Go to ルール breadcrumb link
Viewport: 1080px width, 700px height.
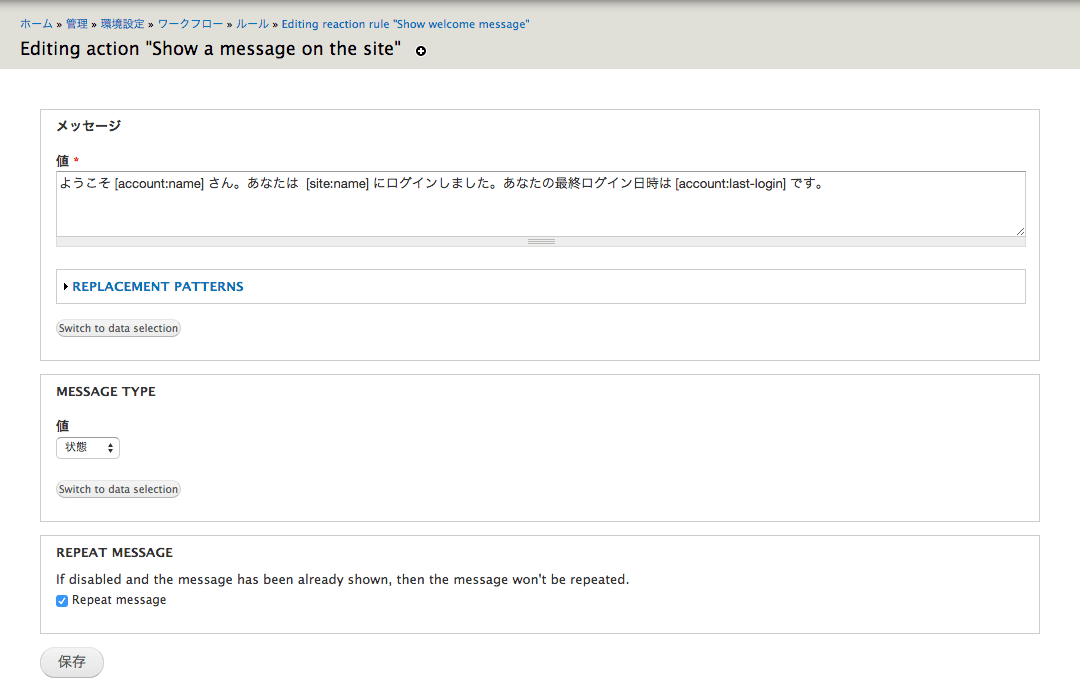(252, 24)
